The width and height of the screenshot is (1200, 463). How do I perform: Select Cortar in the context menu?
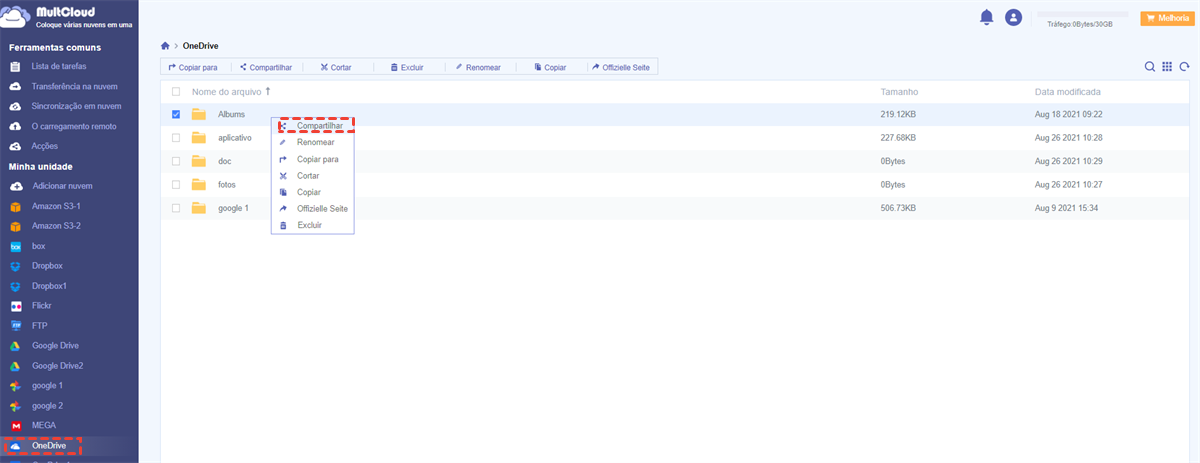(313, 175)
